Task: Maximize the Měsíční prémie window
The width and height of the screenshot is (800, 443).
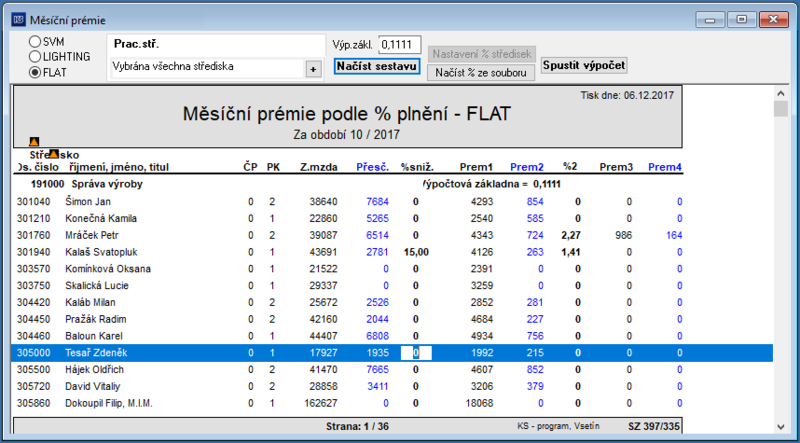Action: 741,20
